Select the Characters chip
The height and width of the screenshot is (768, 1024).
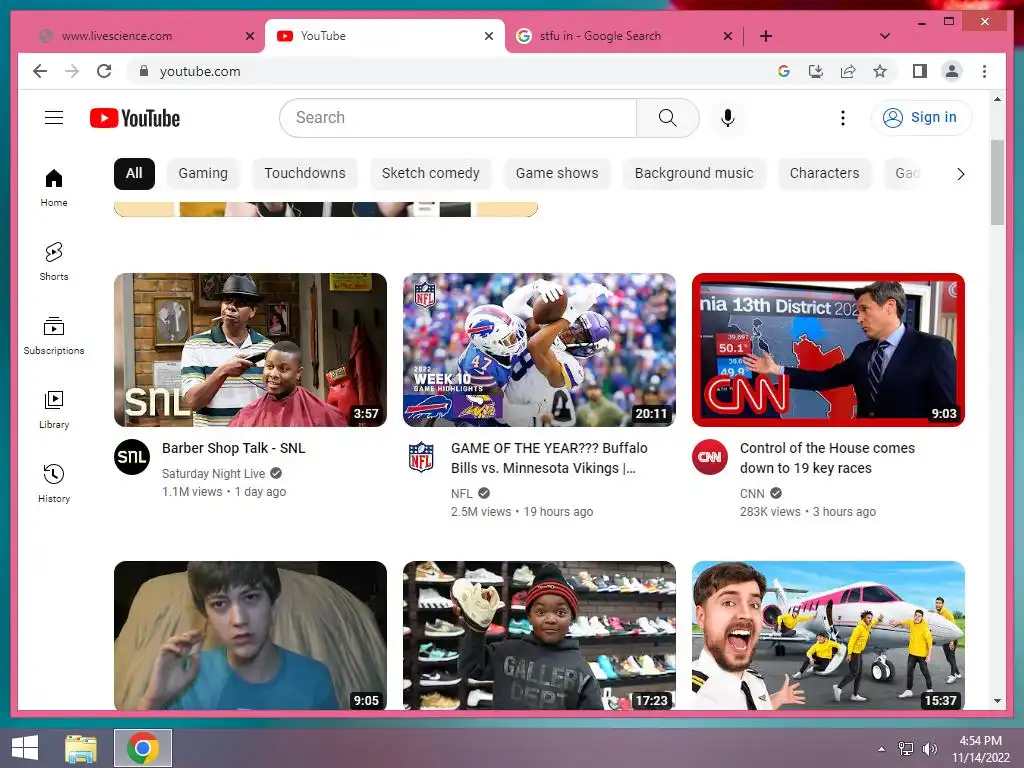pyautogui.click(x=824, y=174)
